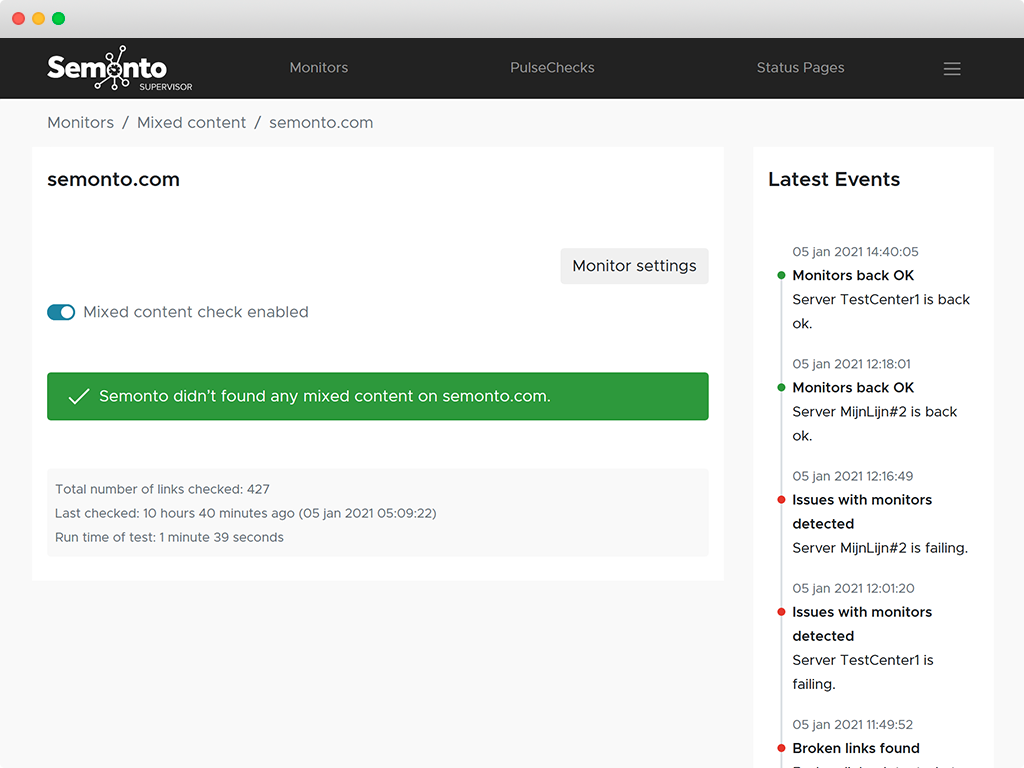
Task: Open Monitor settings
Action: [634, 266]
